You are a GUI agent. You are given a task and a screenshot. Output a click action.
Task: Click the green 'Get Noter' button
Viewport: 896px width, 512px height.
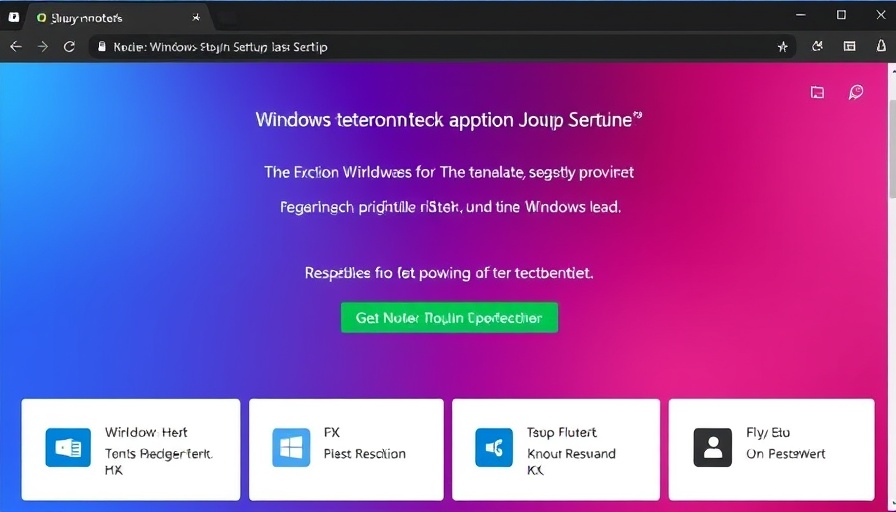click(449, 318)
